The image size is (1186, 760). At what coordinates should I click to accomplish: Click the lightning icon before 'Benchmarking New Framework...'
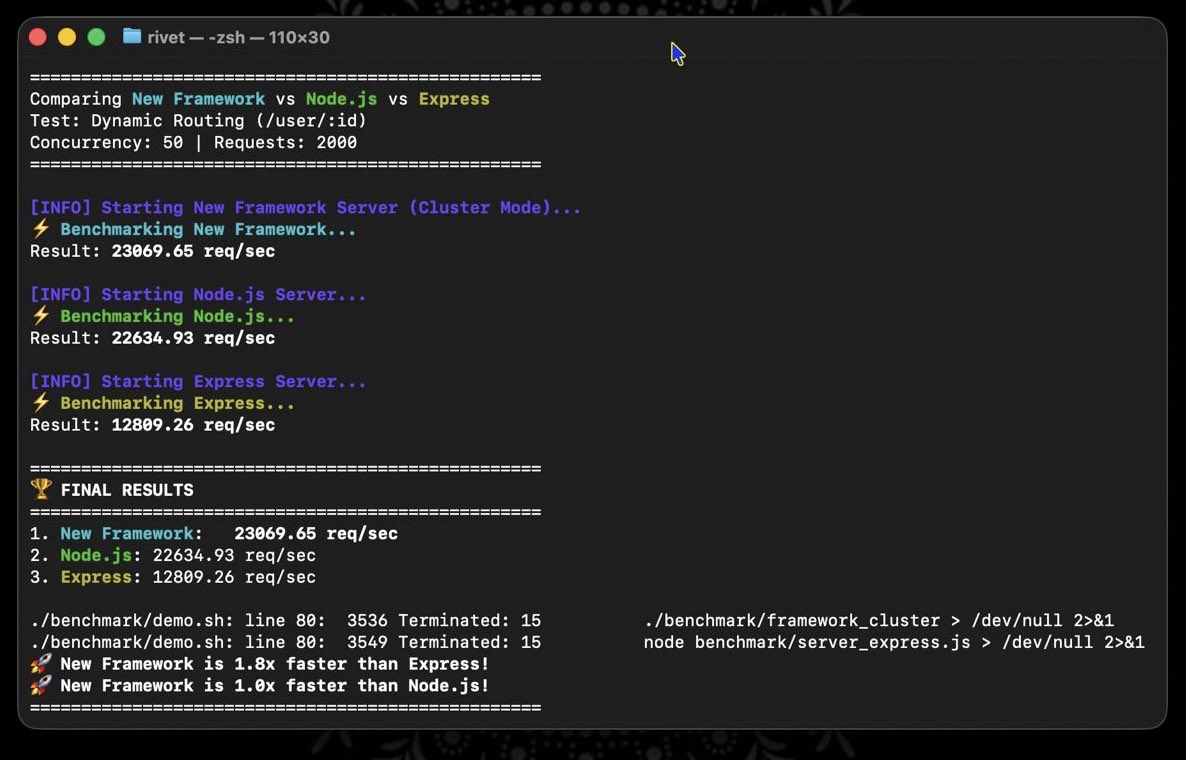pyautogui.click(x=41, y=228)
